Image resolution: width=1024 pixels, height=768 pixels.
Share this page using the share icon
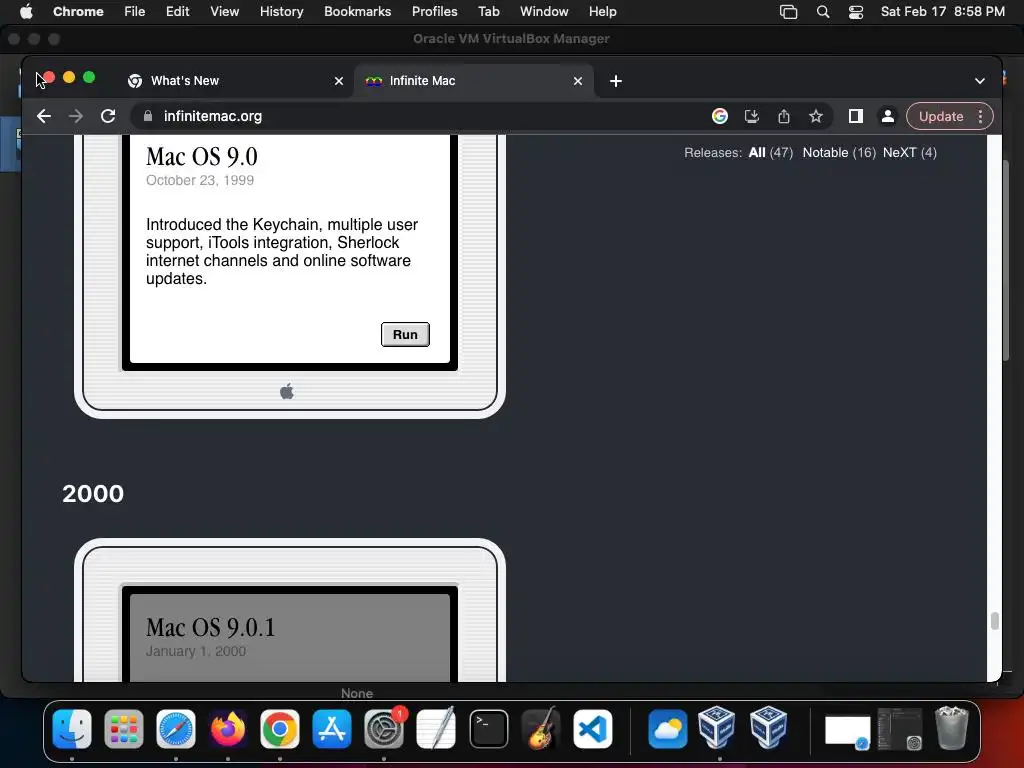coord(784,116)
